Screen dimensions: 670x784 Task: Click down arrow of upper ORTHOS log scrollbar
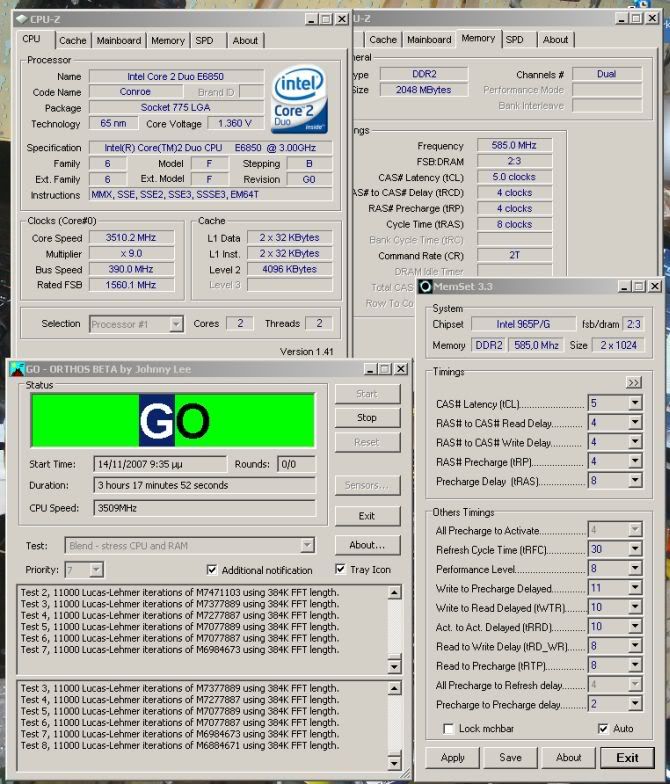pyautogui.click(x=394, y=666)
